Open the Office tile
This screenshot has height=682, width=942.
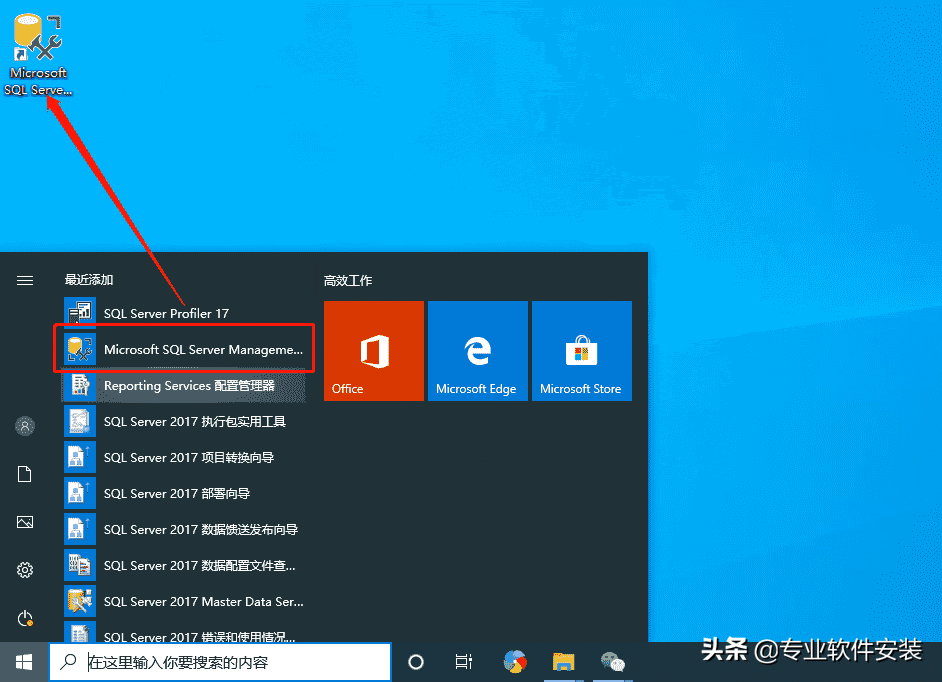click(x=374, y=351)
